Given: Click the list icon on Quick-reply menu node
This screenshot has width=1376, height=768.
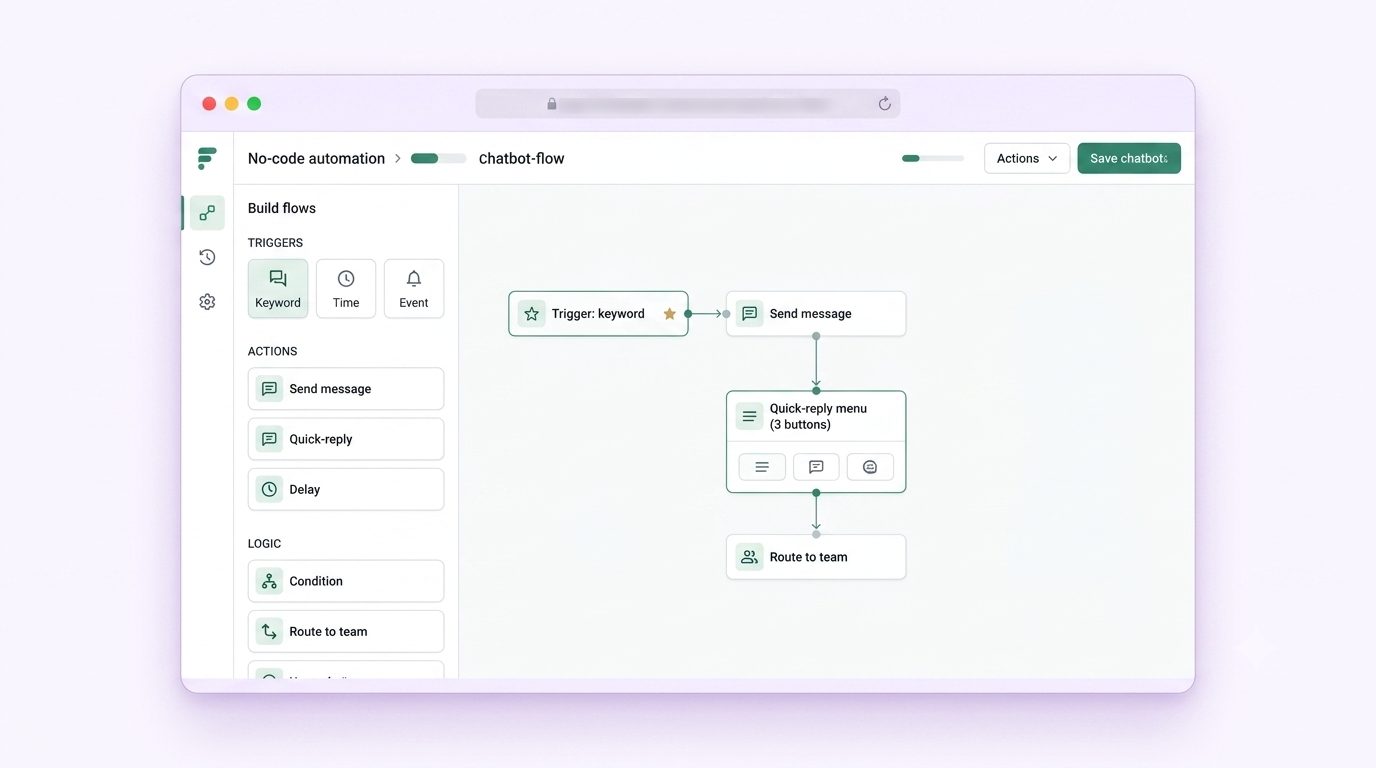Looking at the screenshot, I should click(x=749, y=416).
